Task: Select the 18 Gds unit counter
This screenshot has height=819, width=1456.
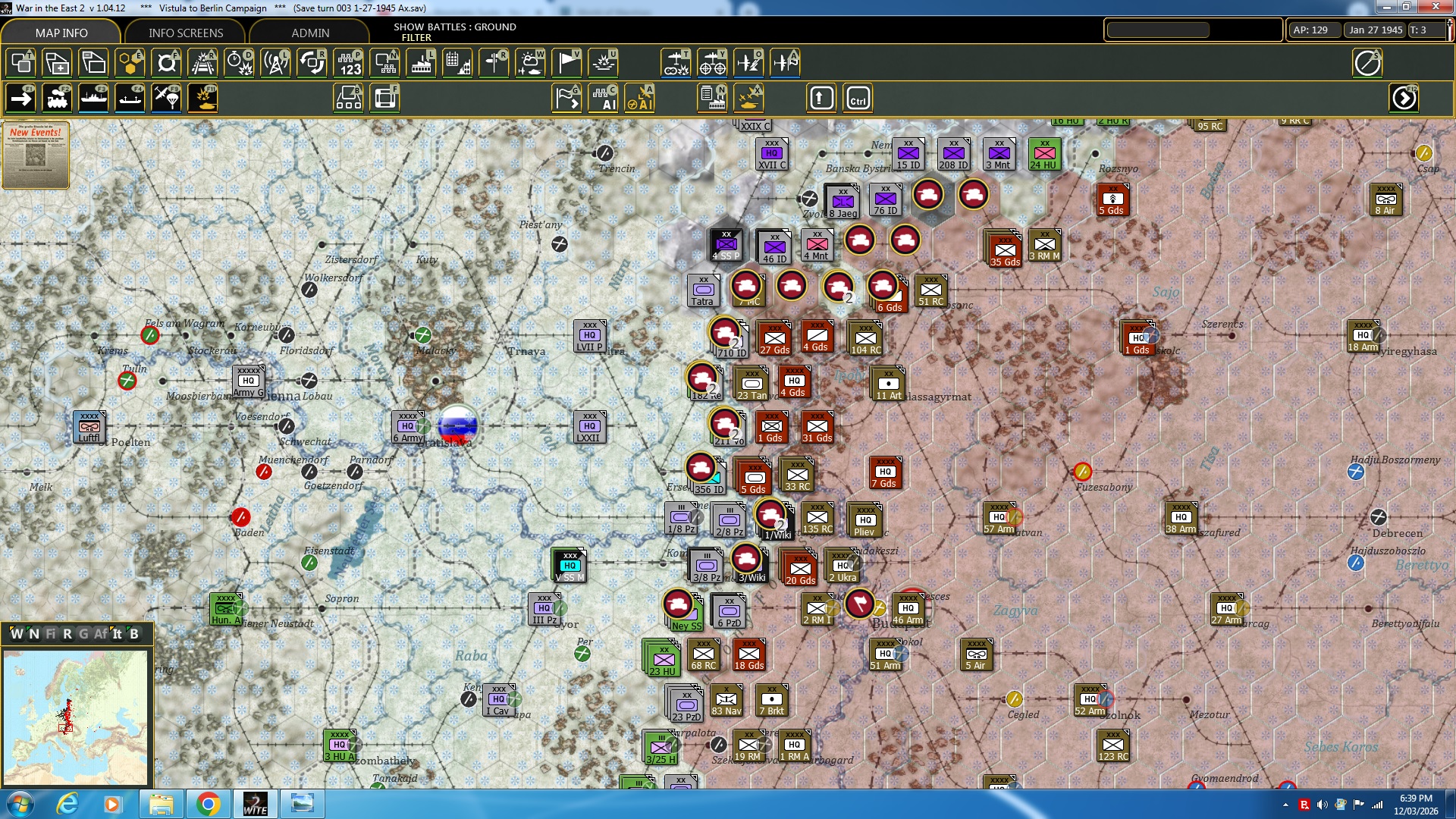Action: point(749,654)
